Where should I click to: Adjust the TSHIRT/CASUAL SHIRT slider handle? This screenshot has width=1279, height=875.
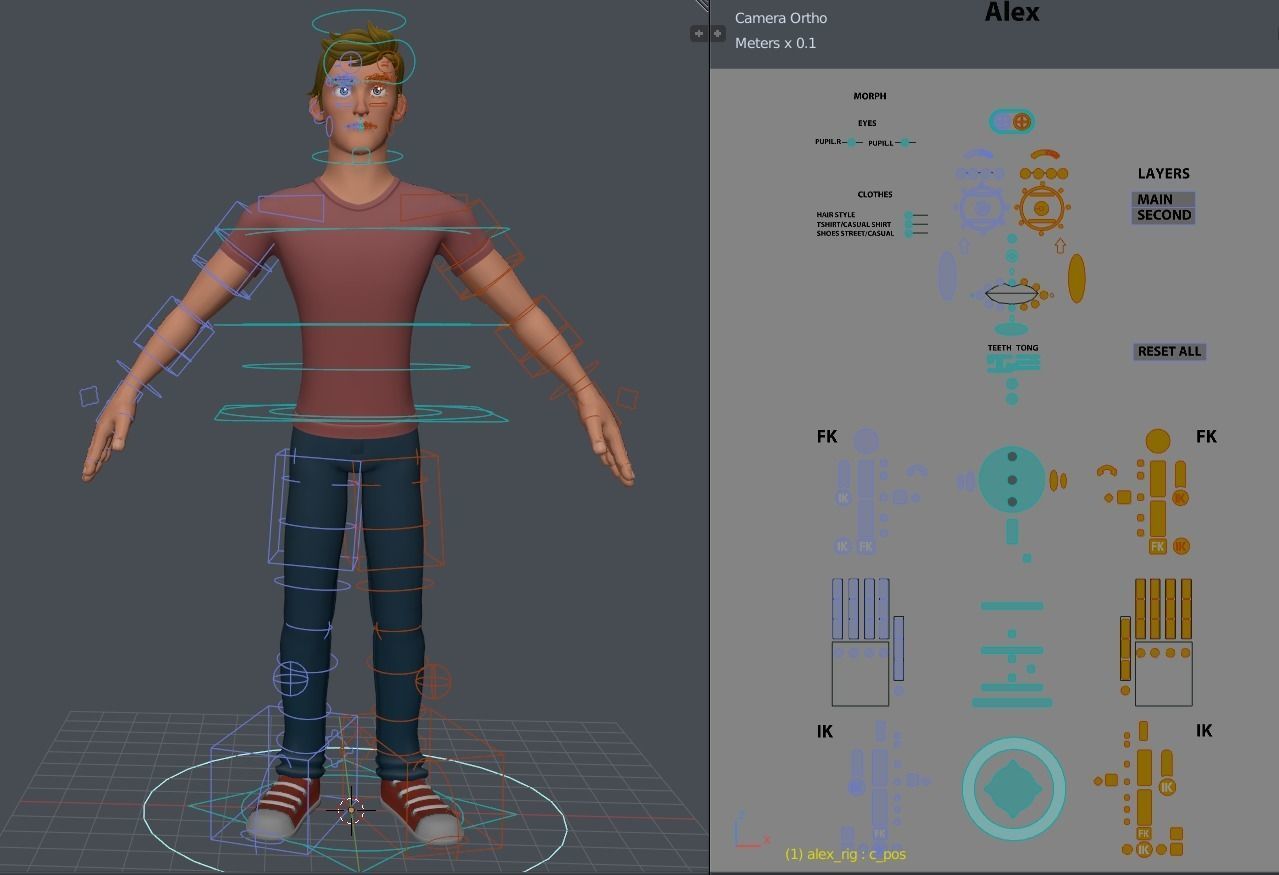coord(909,224)
